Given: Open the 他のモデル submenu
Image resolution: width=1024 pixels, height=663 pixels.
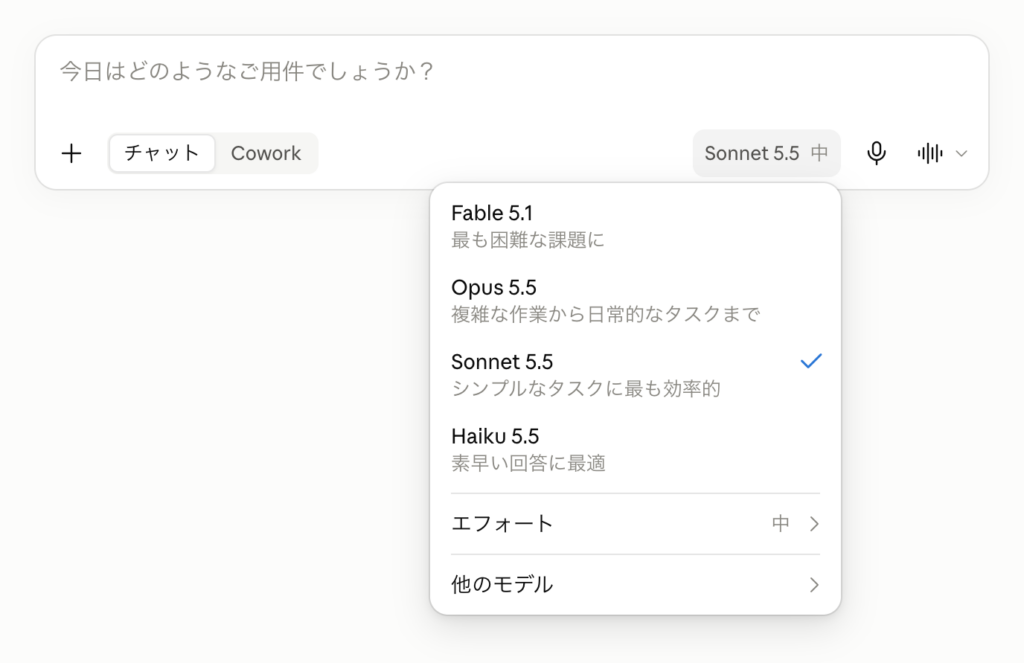Looking at the screenshot, I should coord(635,585).
